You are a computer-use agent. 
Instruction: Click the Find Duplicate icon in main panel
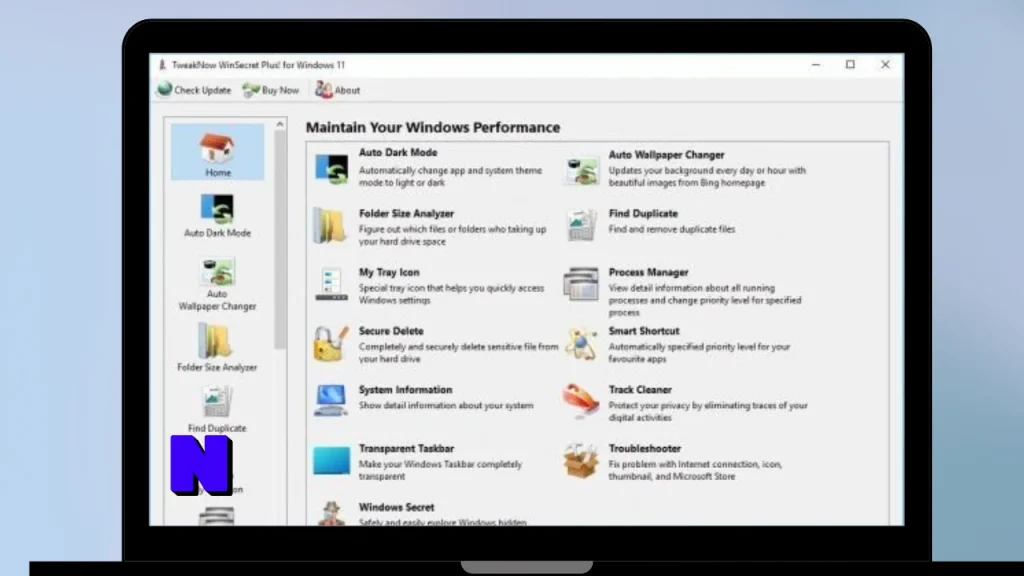click(x=581, y=225)
